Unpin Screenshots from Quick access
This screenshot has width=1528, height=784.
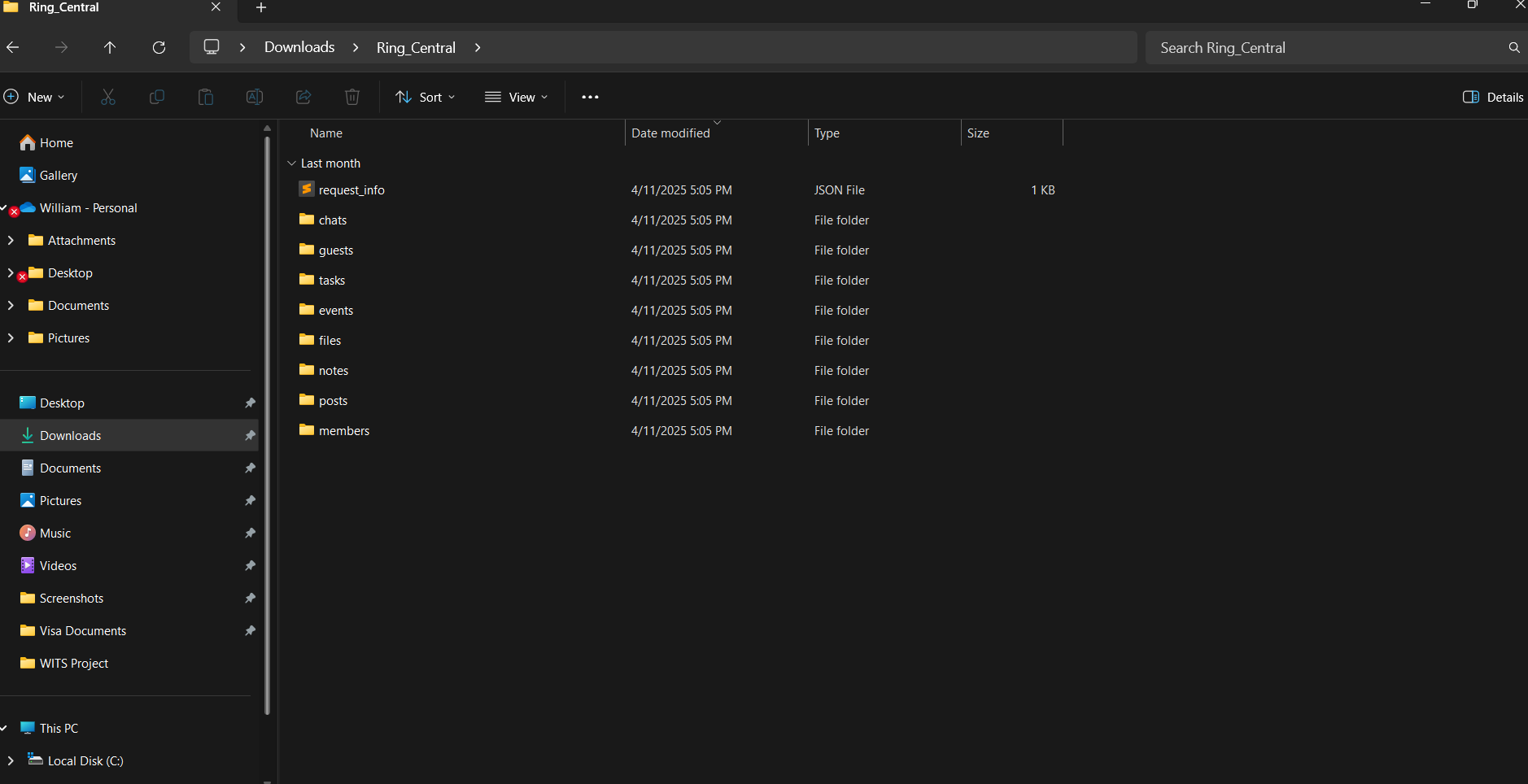click(250, 598)
